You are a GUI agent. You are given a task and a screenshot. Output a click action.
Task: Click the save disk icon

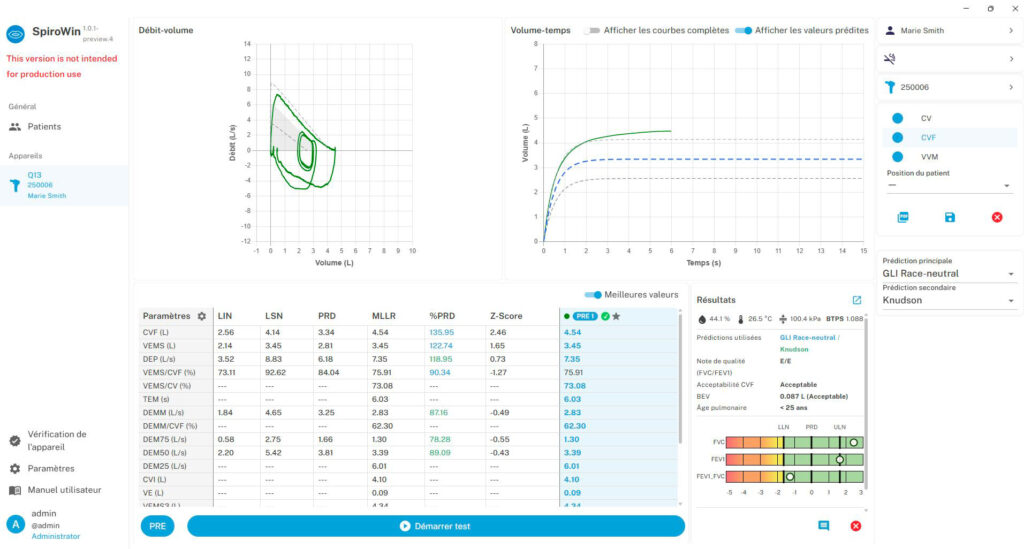pyautogui.click(x=950, y=217)
